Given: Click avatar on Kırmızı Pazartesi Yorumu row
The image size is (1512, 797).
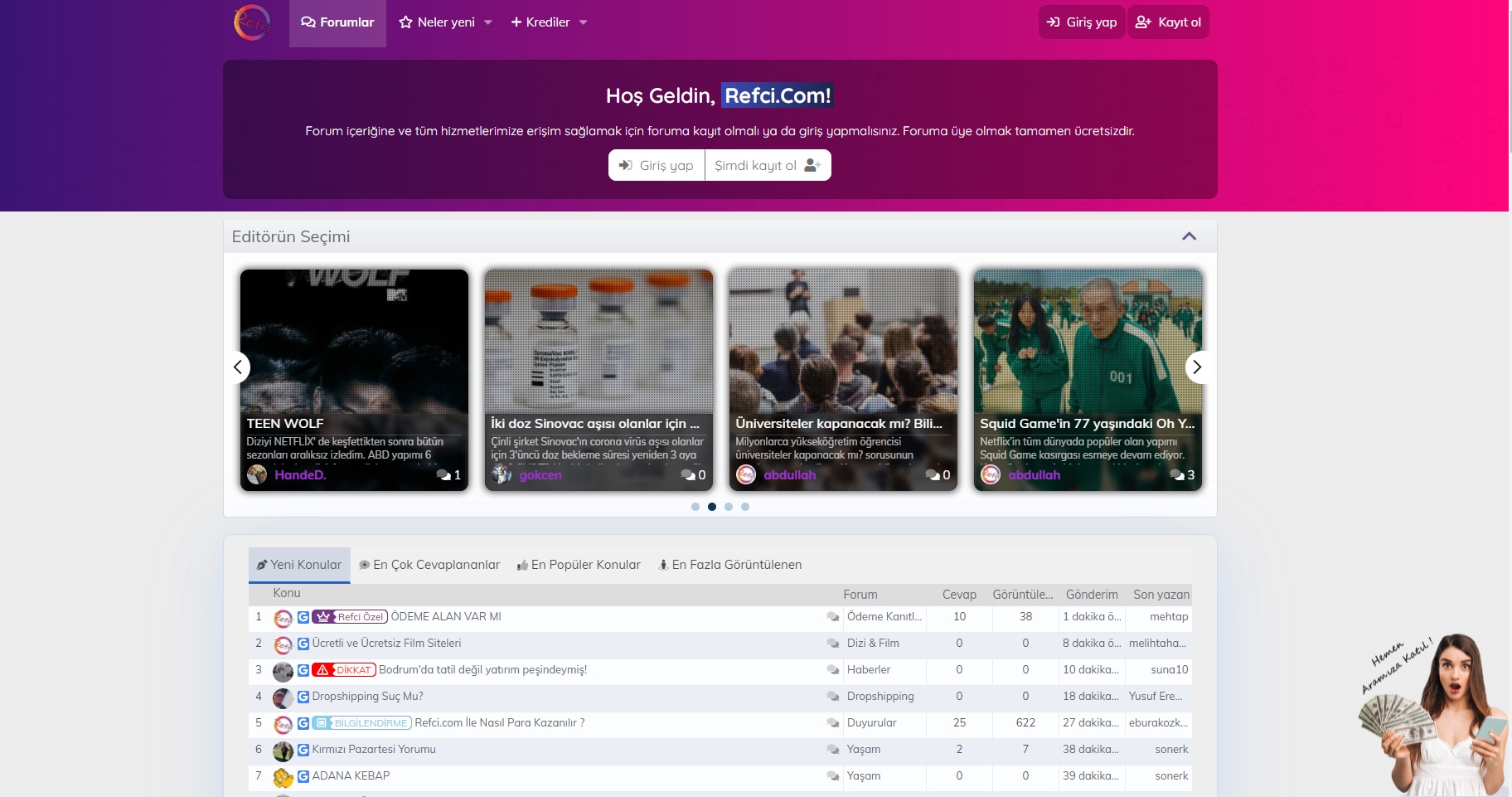Looking at the screenshot, I should (283, 751).
